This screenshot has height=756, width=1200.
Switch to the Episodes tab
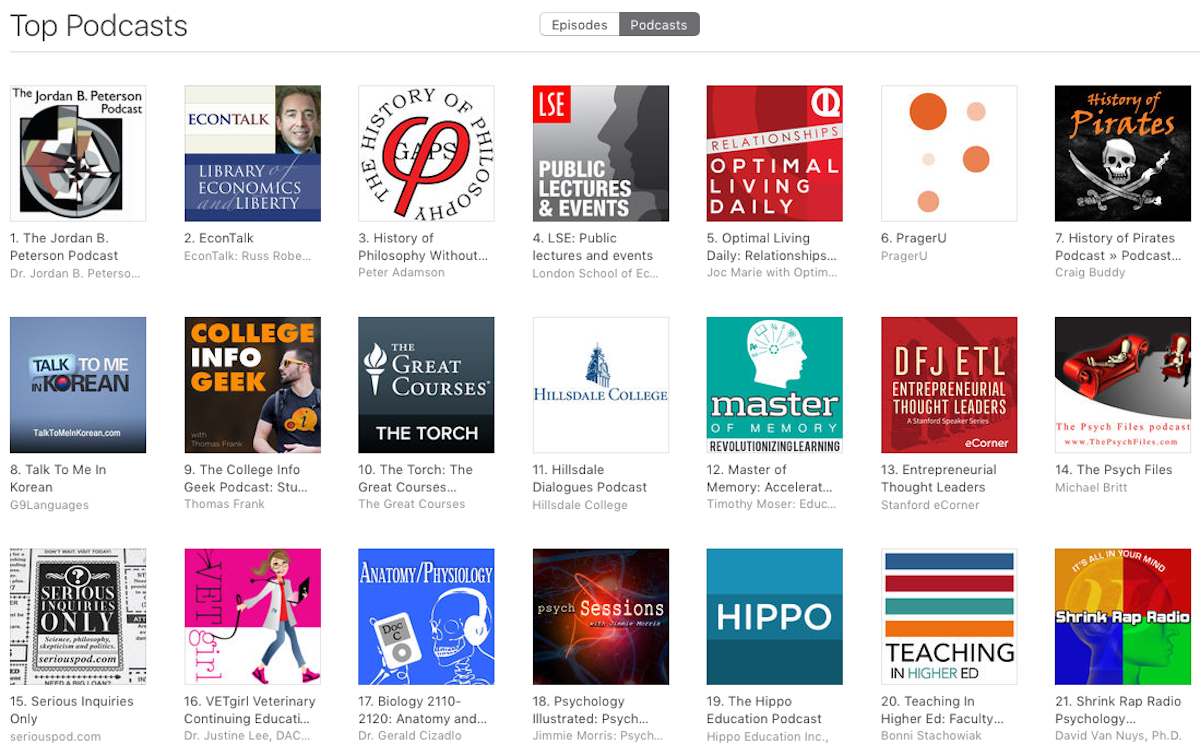(x=579, y=25)
